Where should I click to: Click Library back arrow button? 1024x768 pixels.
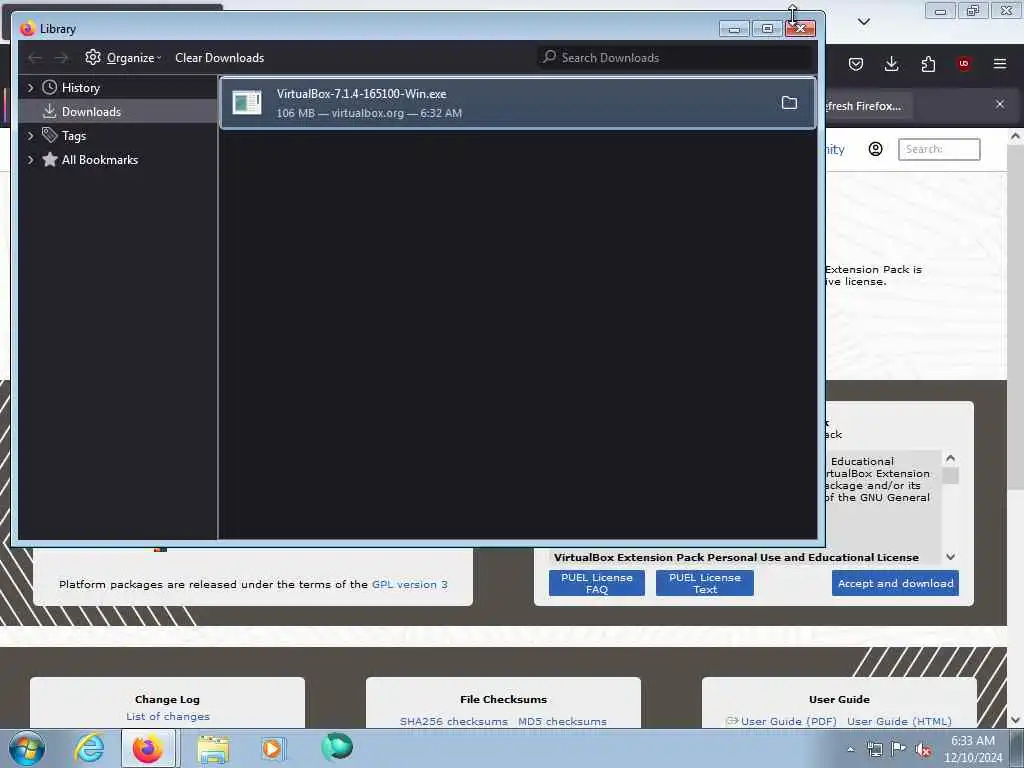point(35,57)
